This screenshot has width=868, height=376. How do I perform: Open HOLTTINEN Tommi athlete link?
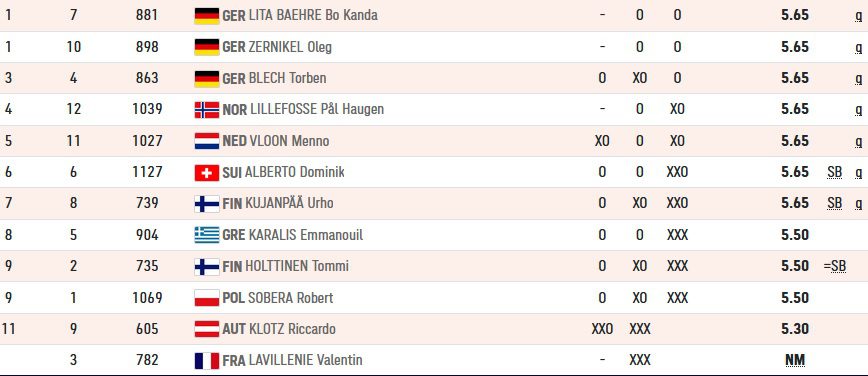pos(298,266)
